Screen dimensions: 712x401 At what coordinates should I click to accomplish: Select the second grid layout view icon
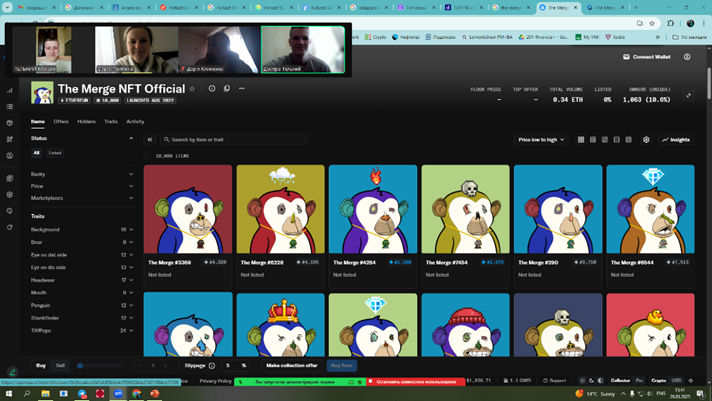[x=593, y=139]
